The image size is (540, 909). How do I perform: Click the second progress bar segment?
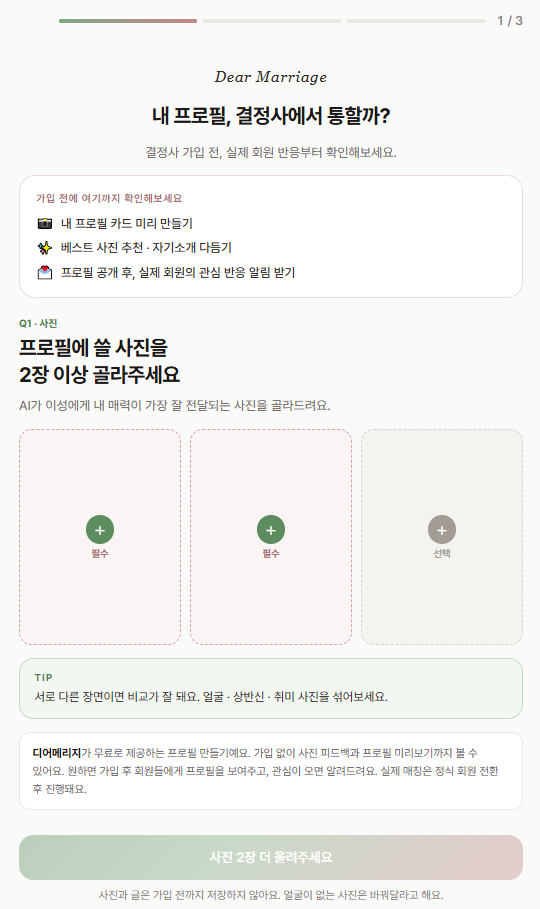click(272, 21)
